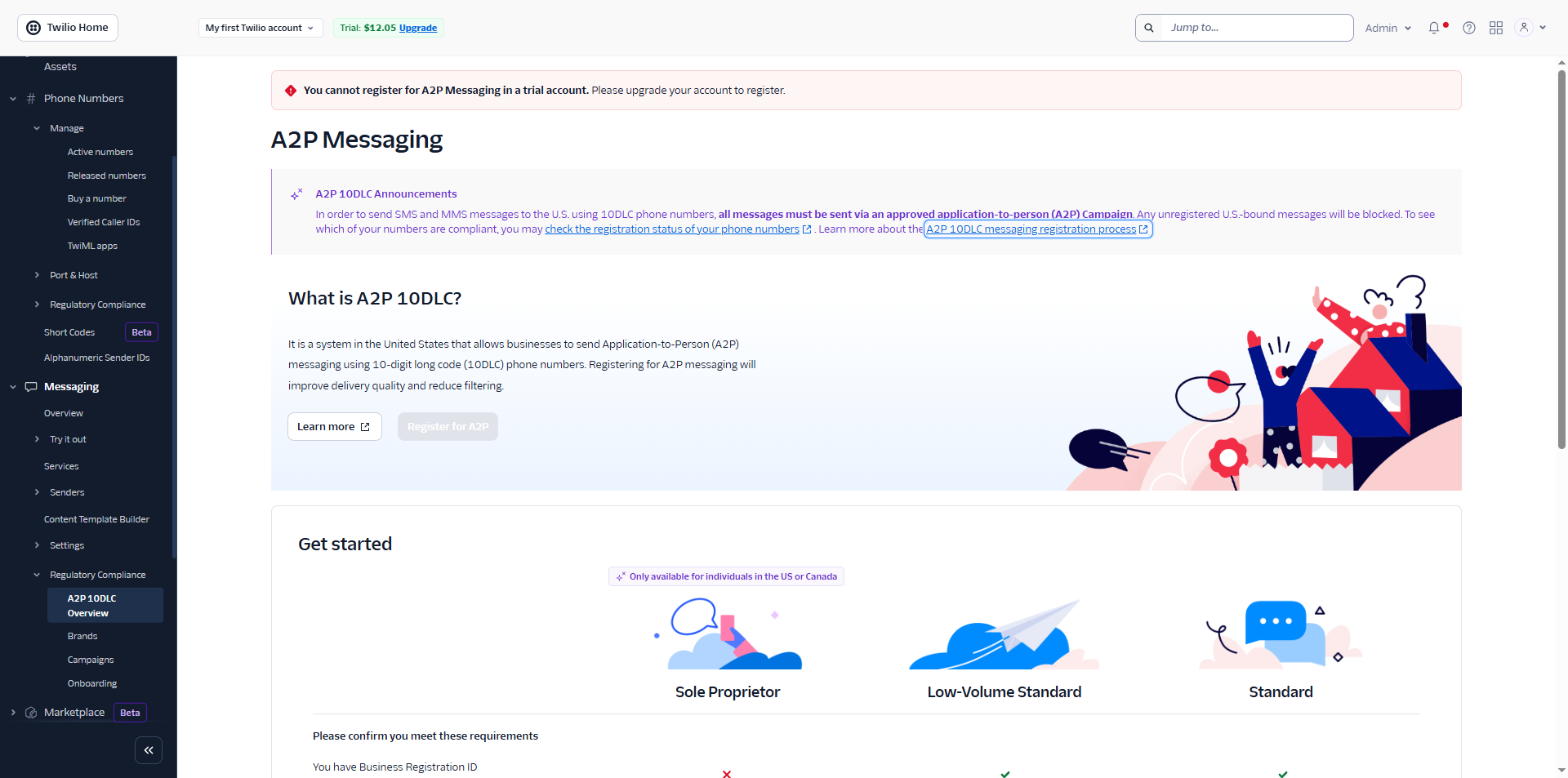The image size is (1568, 778).
Task: Click the 'Get started' heading
Action: pos(345,545)
